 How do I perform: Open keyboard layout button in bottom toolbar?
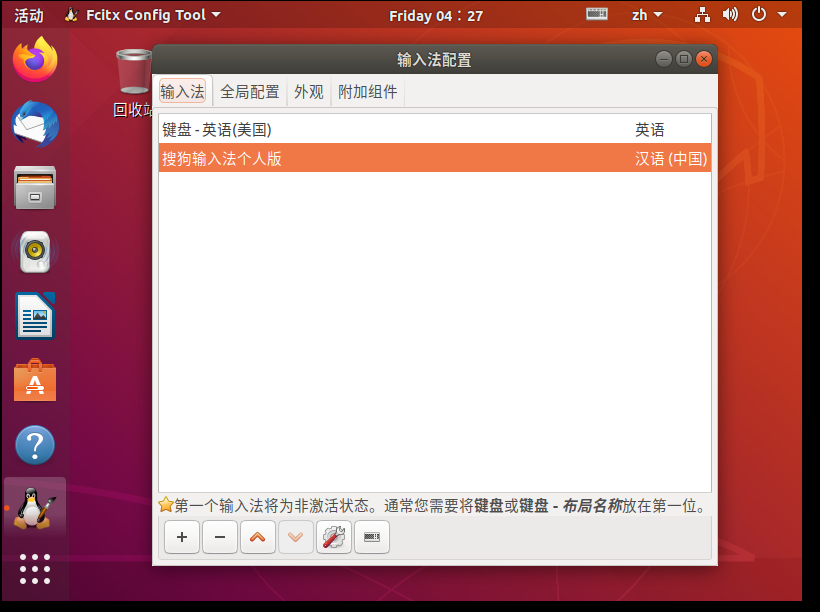pos(372,537)
